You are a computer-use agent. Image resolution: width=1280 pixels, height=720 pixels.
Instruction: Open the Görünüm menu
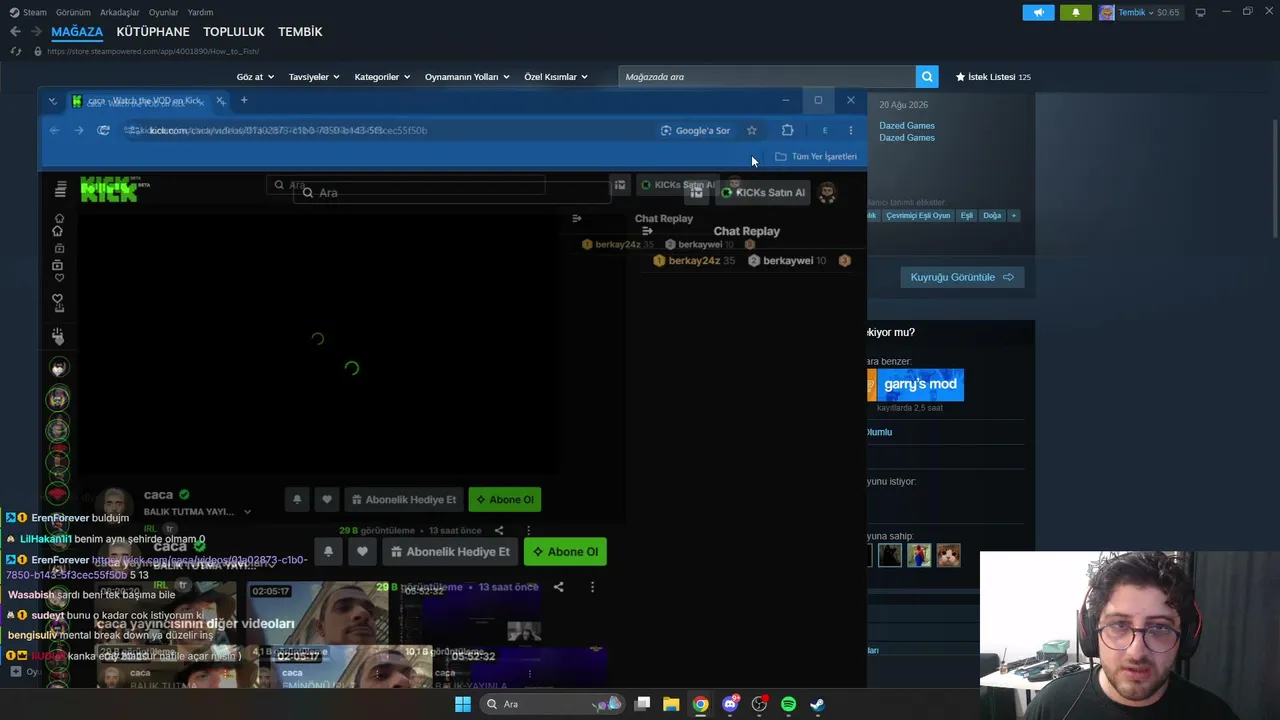pos(73,12)
